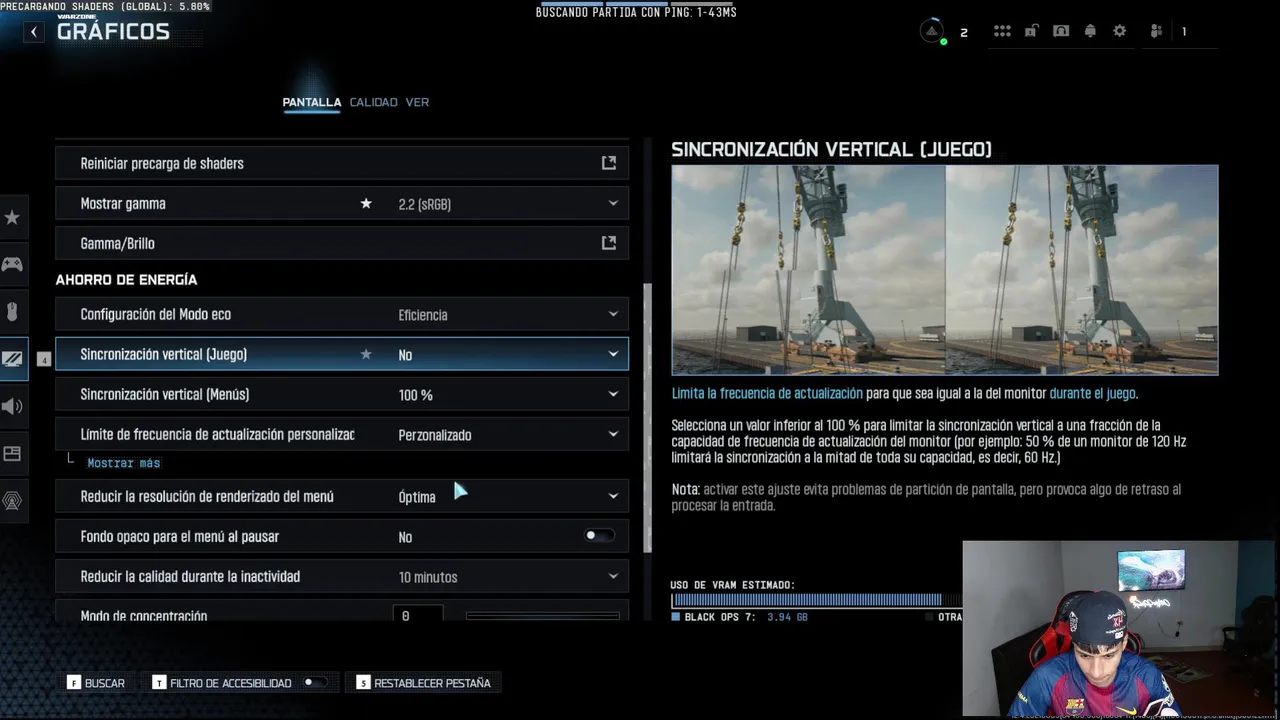Click the 'Eficiencia' value
The image size is (1280, 720).
pyautogui.click(x=423, y=315)
